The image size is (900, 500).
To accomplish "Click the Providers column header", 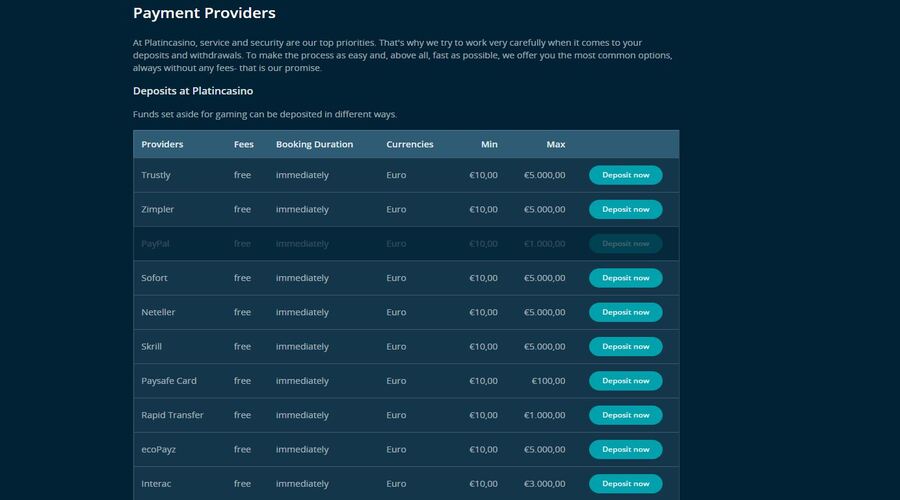I will (x=162, y=144).
